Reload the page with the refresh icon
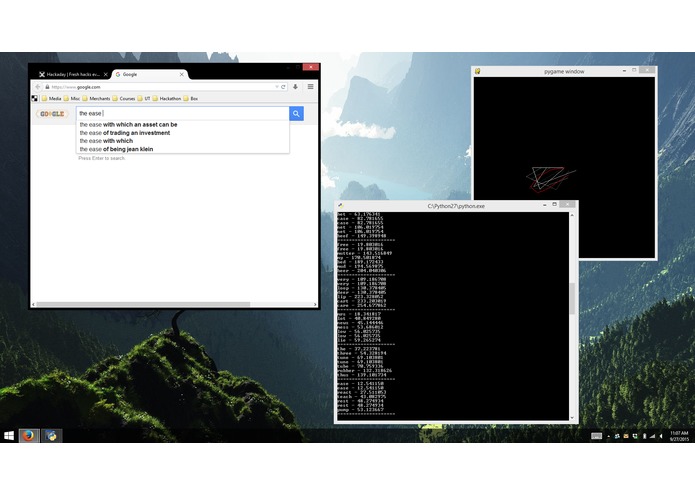The height and width of the screenshot is (494, 695). (283, 87)
